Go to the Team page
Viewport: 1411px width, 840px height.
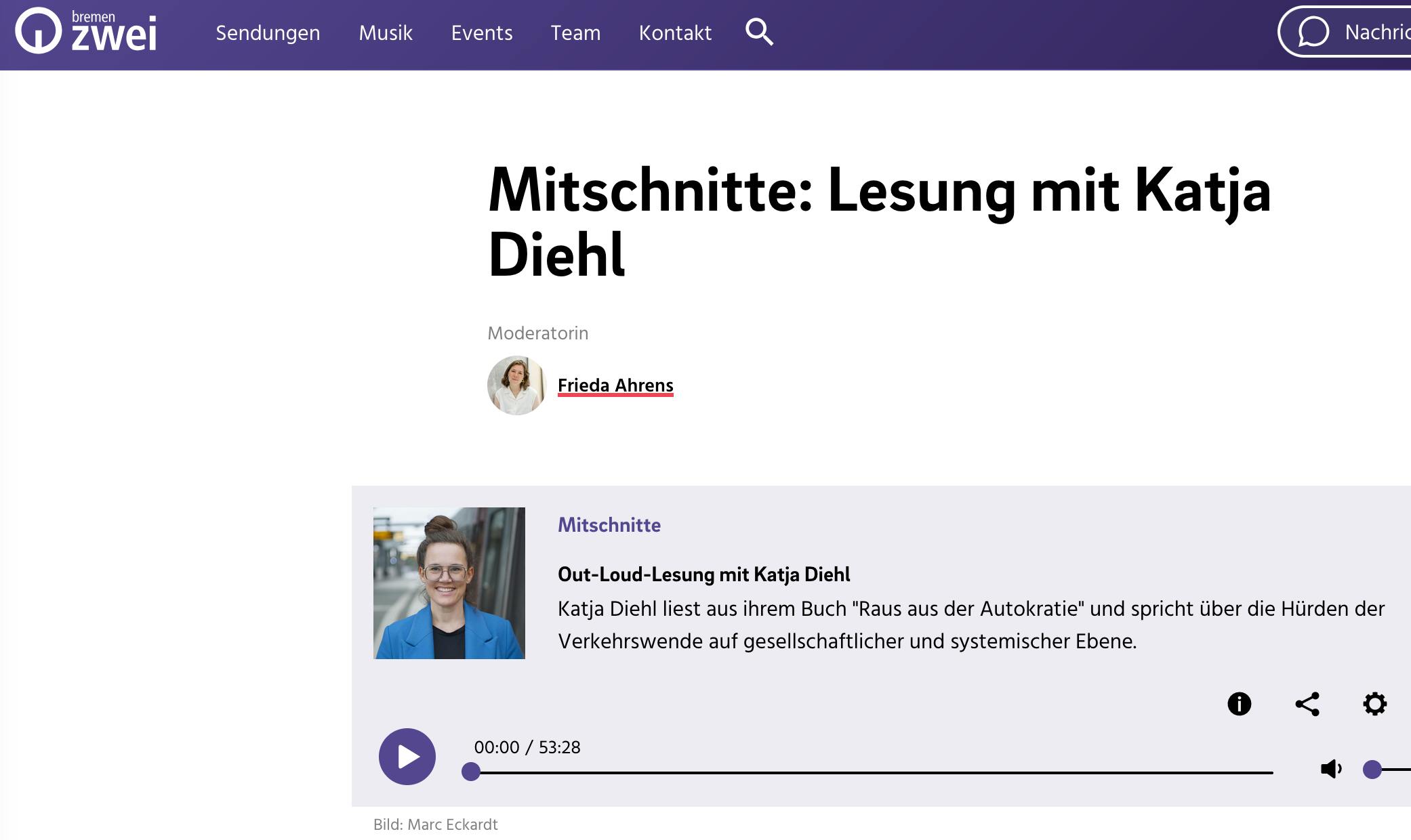[x=575, y=33]
